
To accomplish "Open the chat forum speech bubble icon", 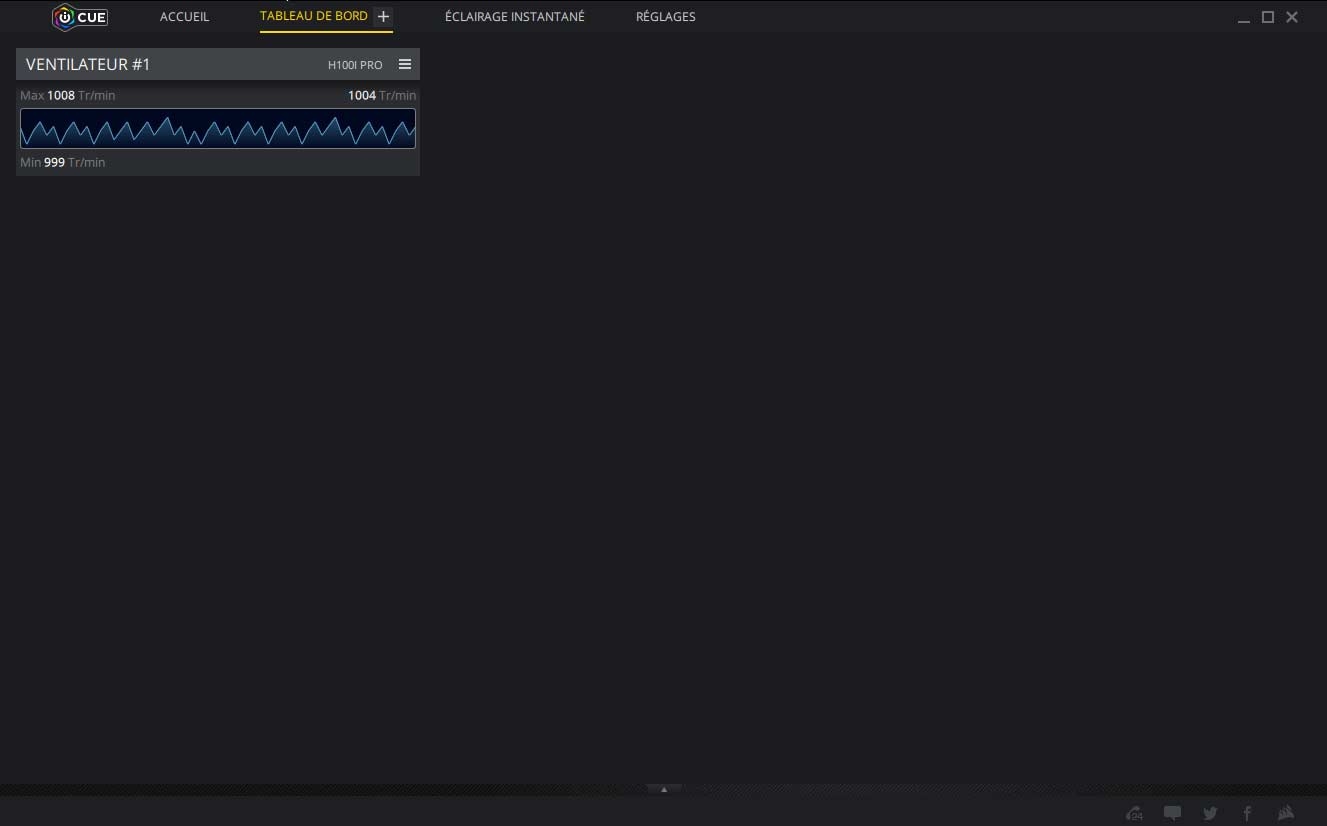I will point(1173,813).
